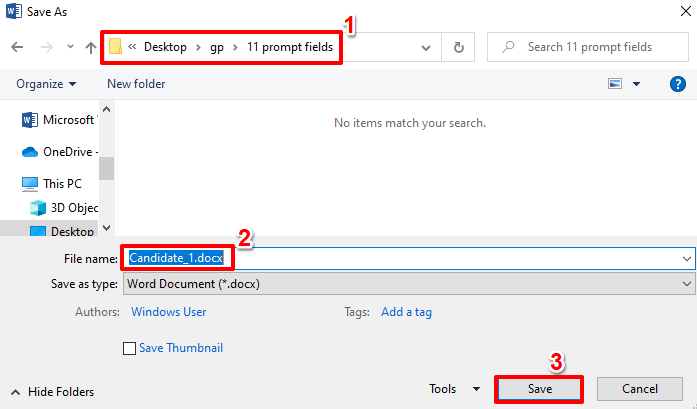Click the Add a tag link

(406, 312)
